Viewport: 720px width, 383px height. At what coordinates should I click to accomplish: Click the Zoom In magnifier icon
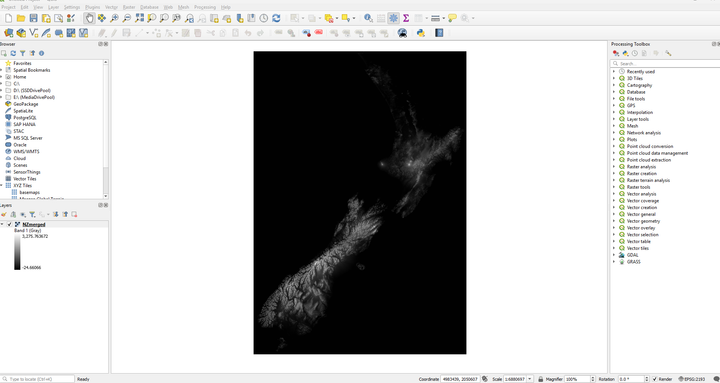tap(114, 18)
